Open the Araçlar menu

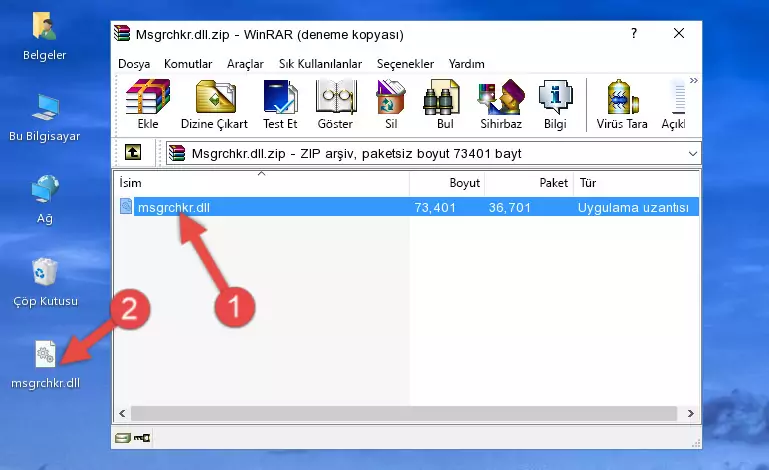[x=245, y=64]
